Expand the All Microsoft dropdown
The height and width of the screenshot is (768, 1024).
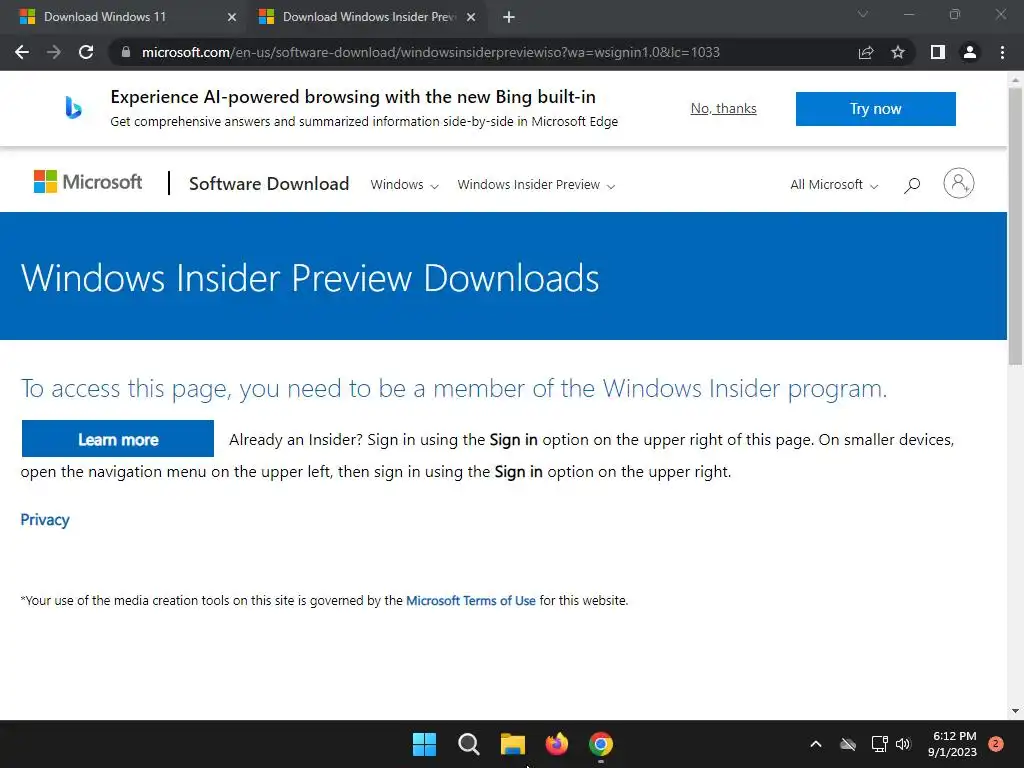click(834, 185)
